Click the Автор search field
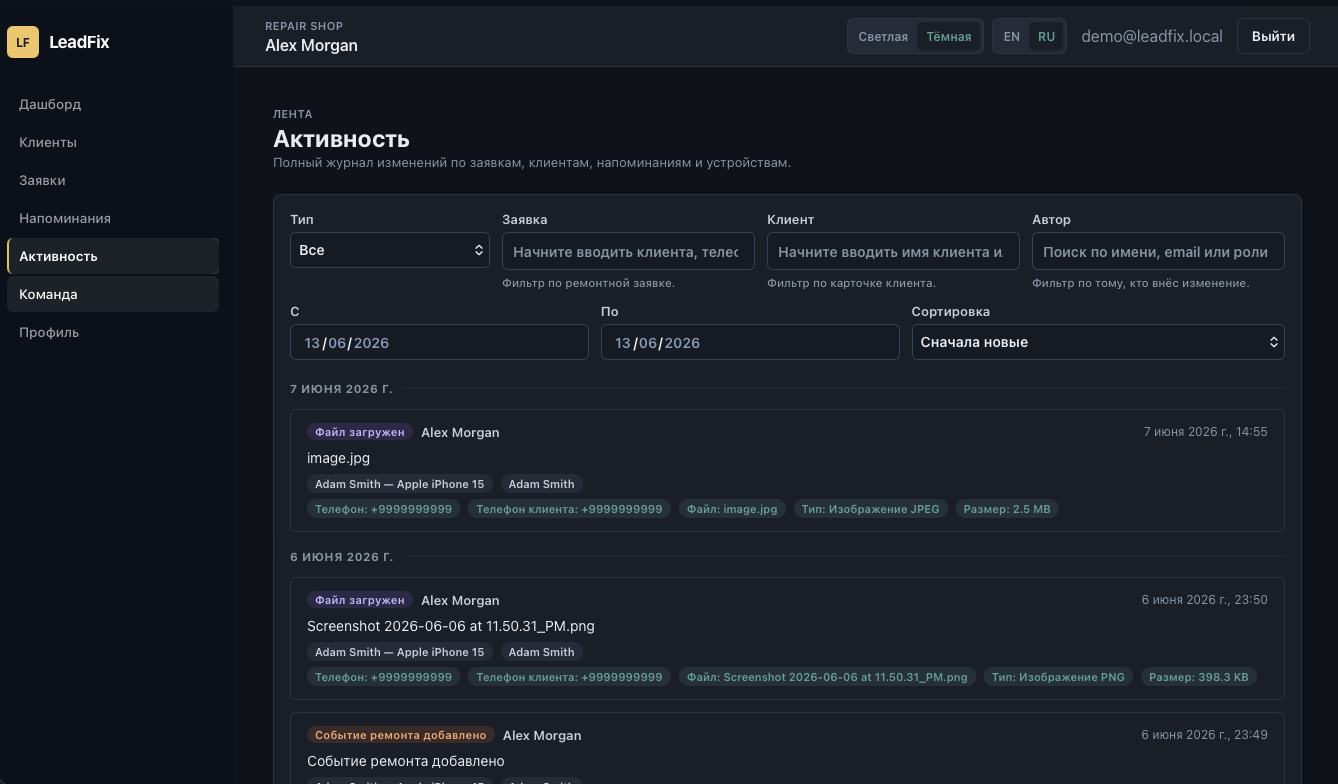Screen dimensions: 1338x784 [1158, 252]
